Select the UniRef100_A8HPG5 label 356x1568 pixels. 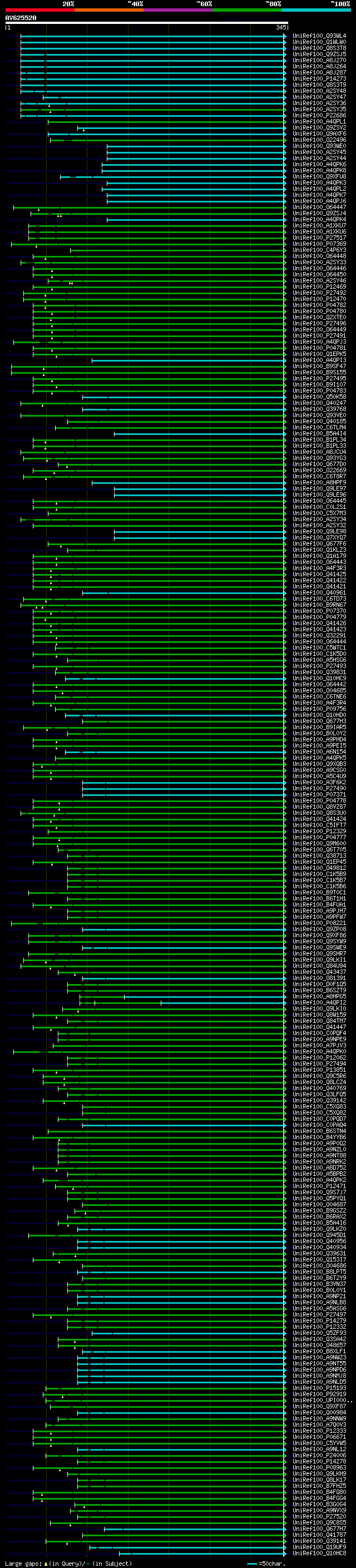319,997
